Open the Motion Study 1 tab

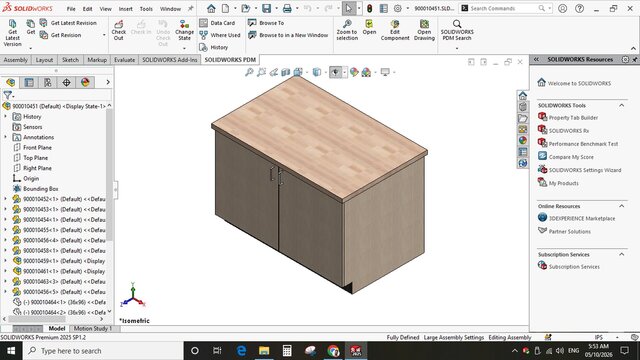pos(93,329)
